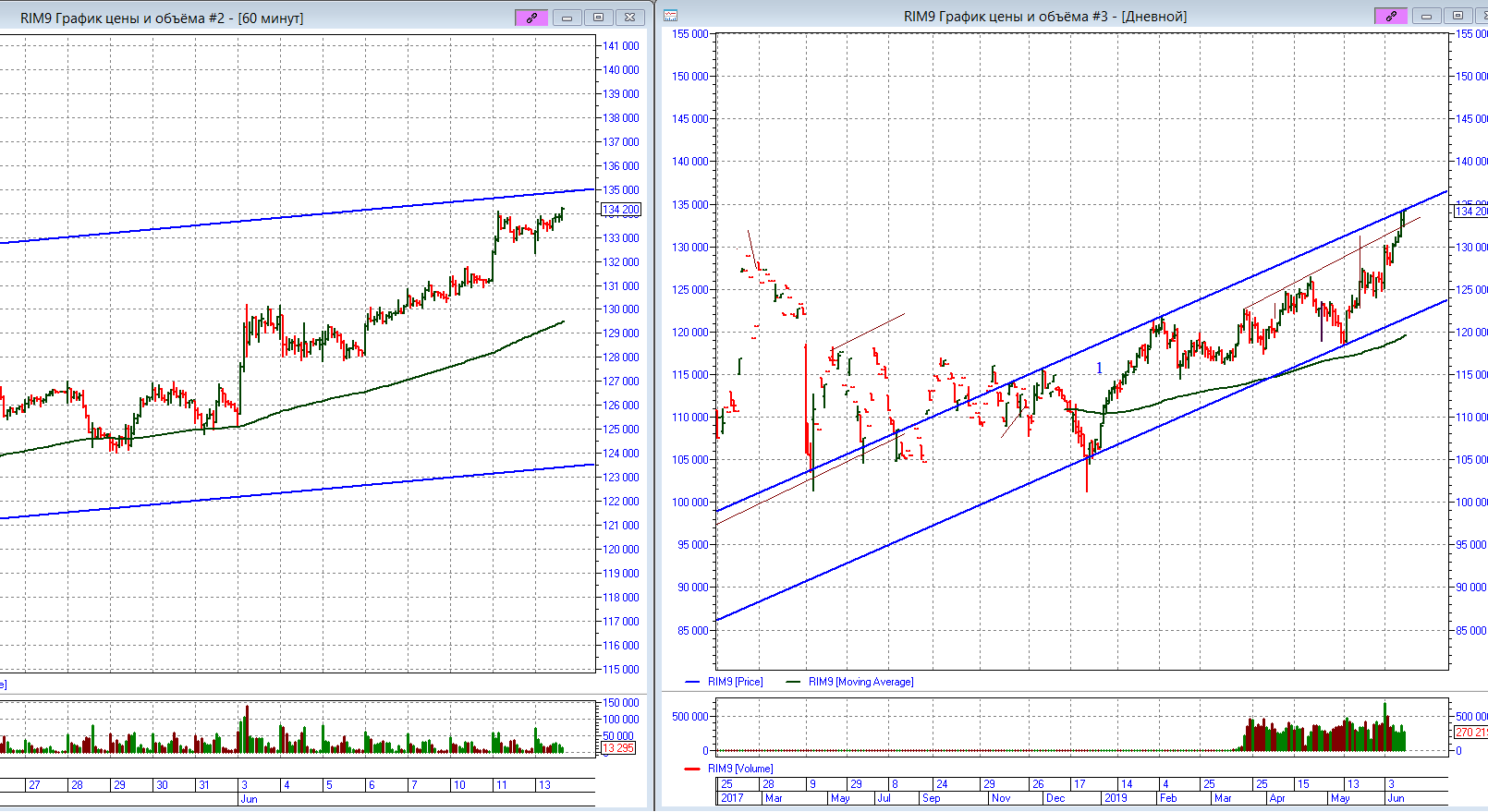Click the 2019 marker on daily time axis

[1116, 798]
